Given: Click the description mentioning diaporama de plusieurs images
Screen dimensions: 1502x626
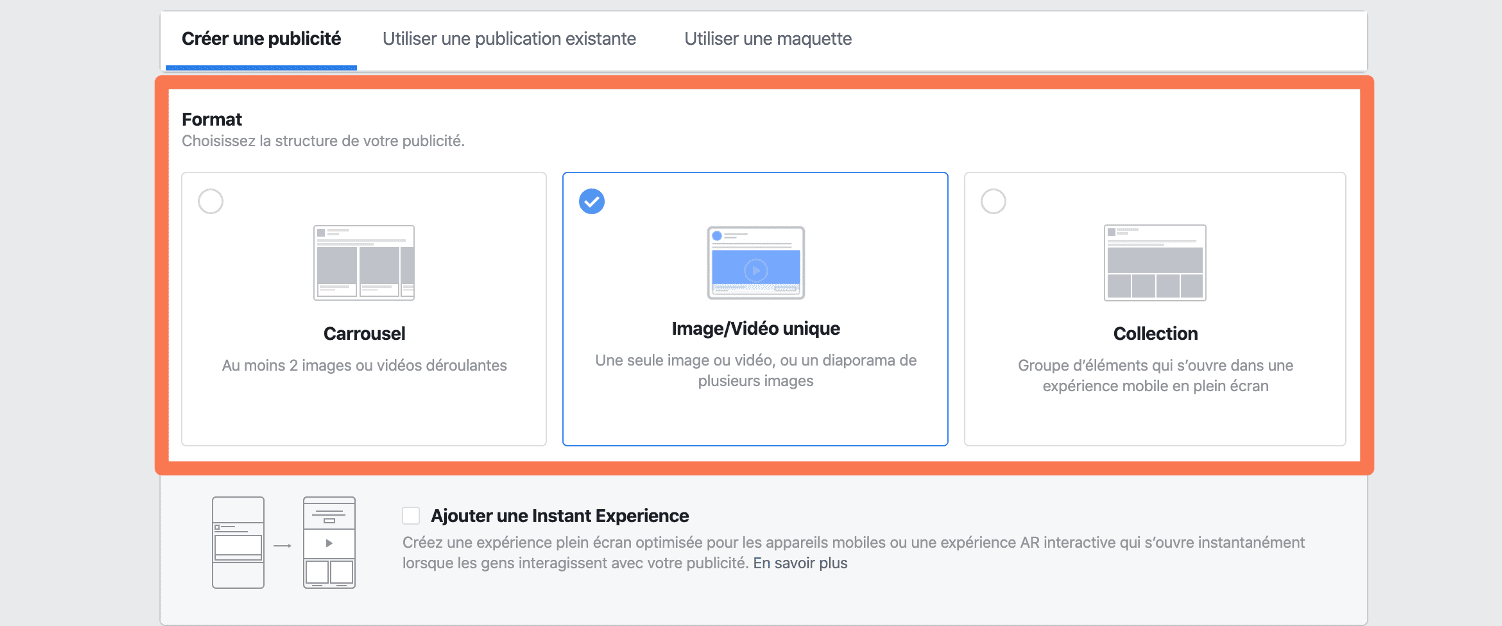Looking at the screenshot, I should click(755, 370).
